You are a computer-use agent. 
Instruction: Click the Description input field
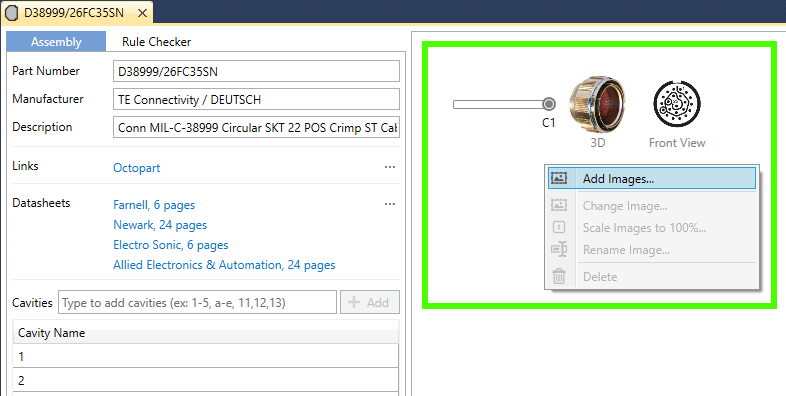(x=256, y=127)
